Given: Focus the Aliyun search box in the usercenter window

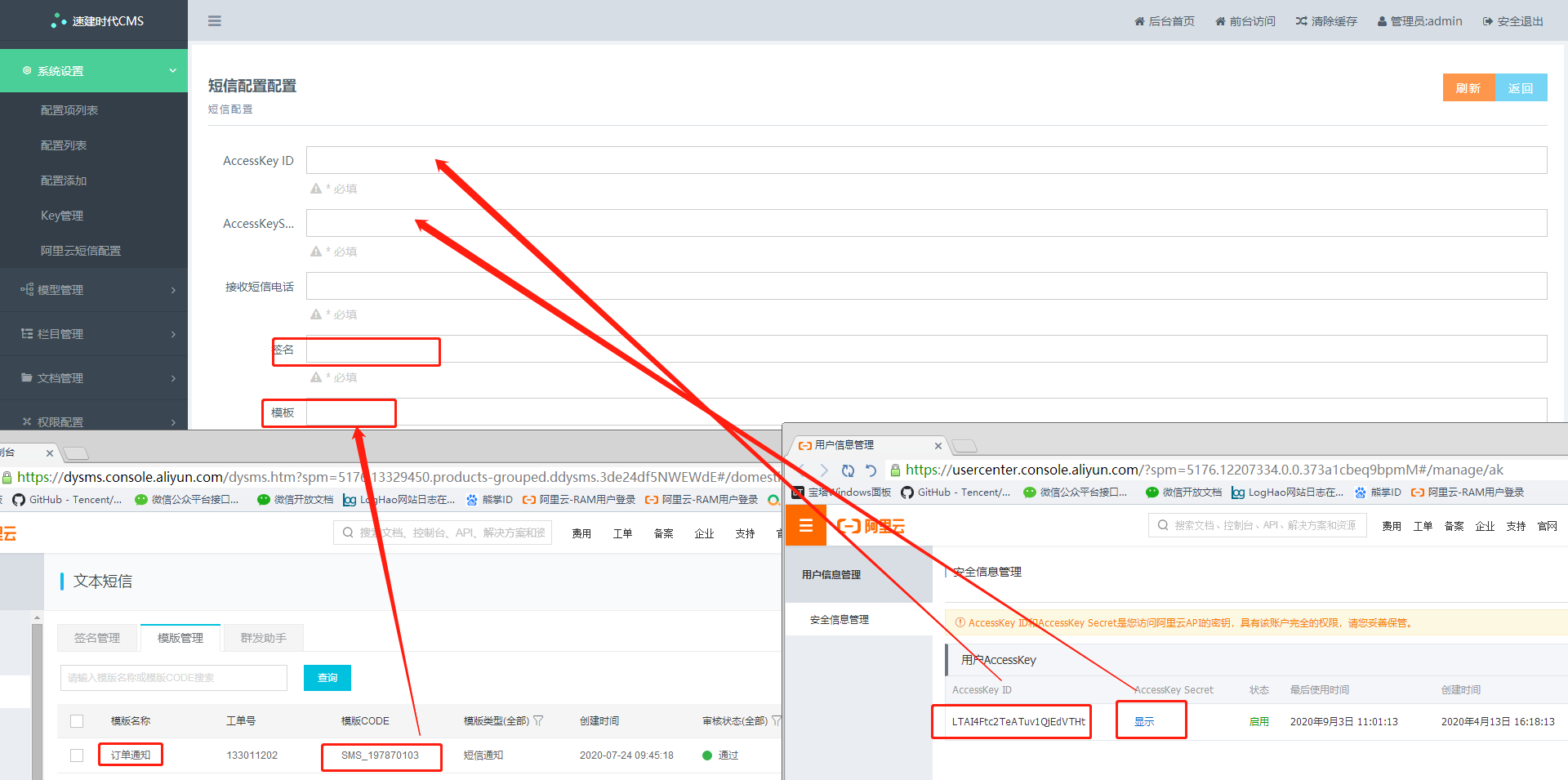Looking at the screenshot, I should (x=1258, y=525).
